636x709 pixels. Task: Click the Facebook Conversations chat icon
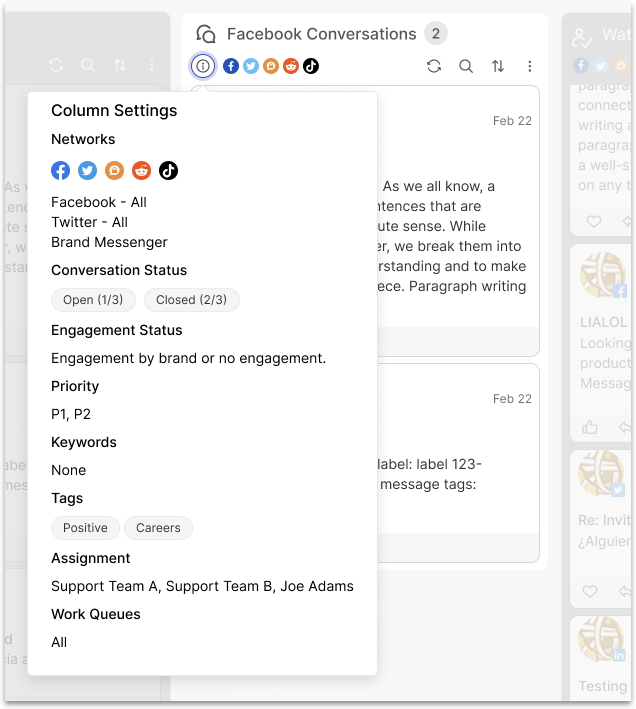[x=206, y=34]
